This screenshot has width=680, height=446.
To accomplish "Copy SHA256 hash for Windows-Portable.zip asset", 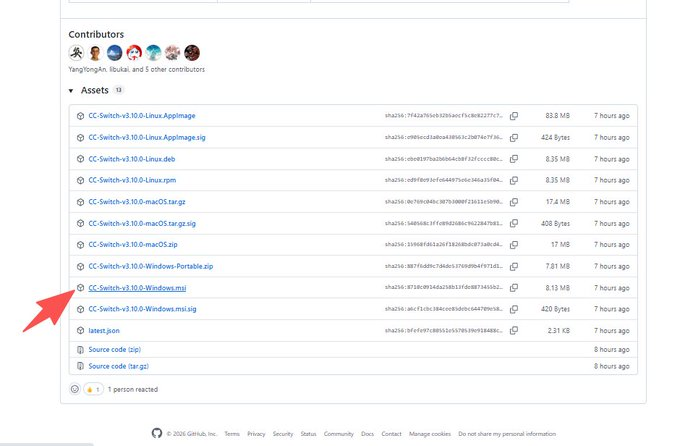I will [x=514, y=267].
